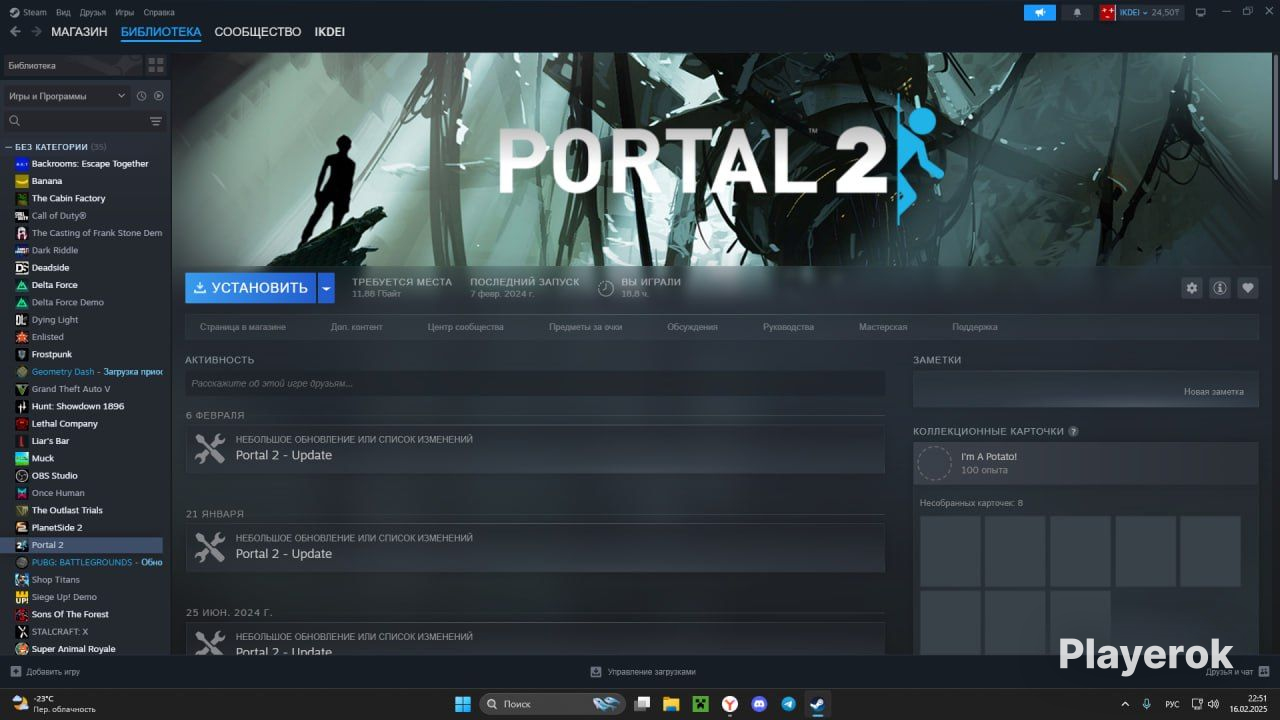Viewport: 1280px width, 720px height.
Task: Open the Игры menu
Action: tap(125, 12)
